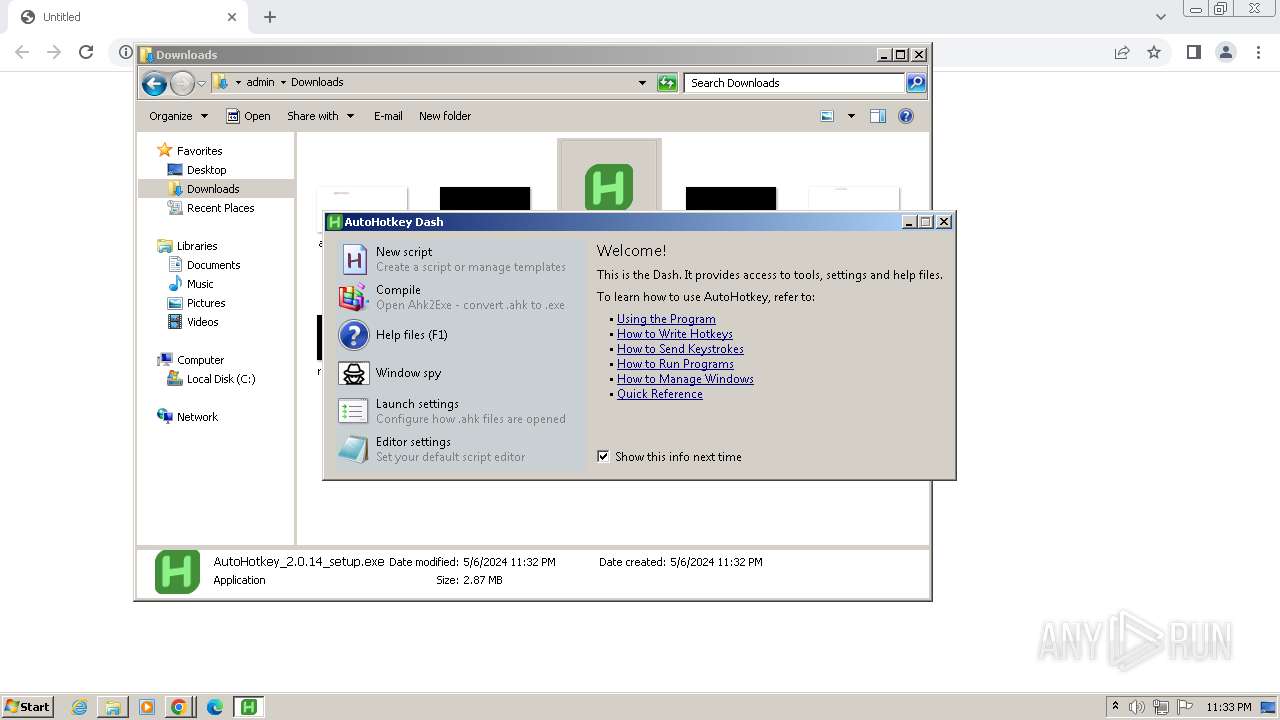
Task: Select Music library
Action: coord(200,284)
